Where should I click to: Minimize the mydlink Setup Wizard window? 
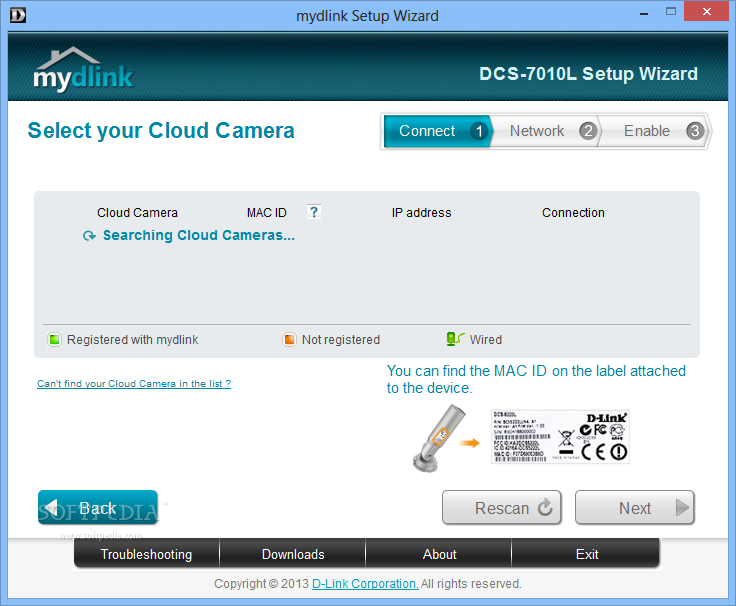click(644, 14)
